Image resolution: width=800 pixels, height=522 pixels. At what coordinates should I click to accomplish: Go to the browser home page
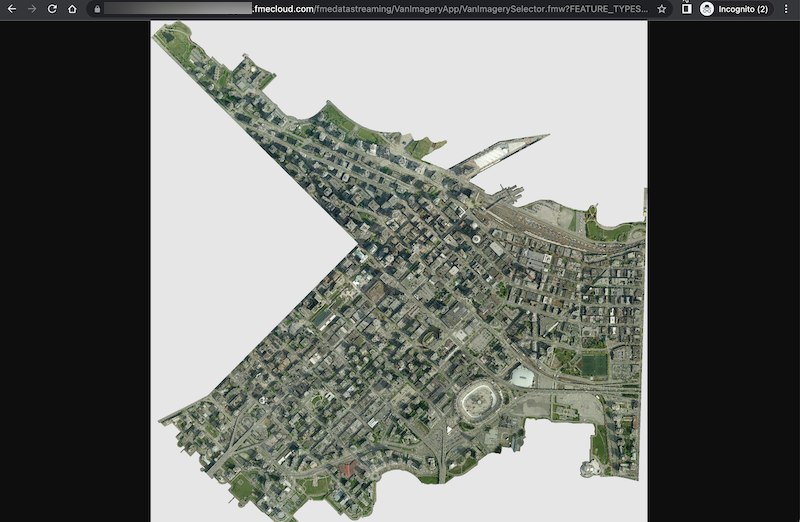click(x=72, y=9)
